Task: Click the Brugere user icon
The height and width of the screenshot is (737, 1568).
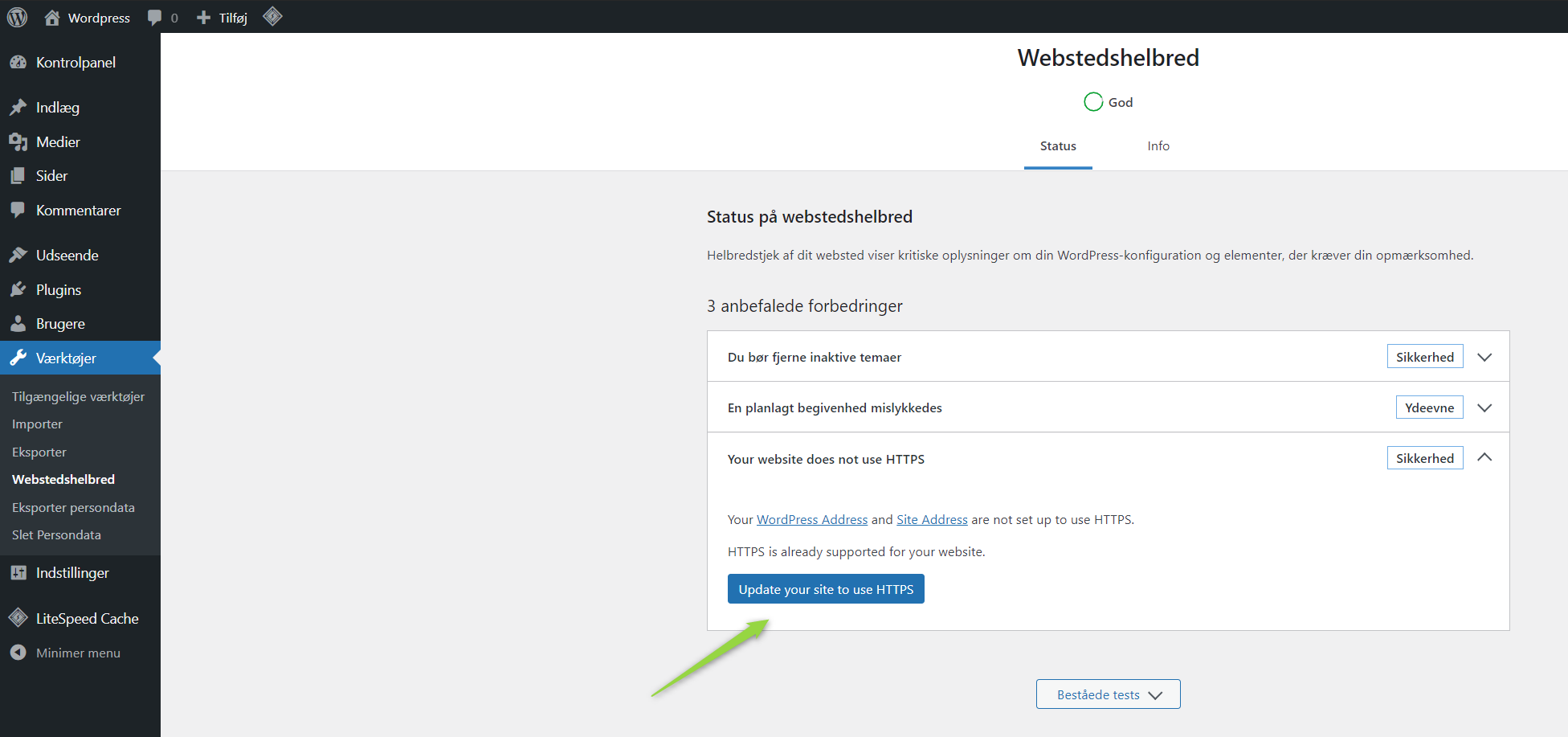Action: 18,323
